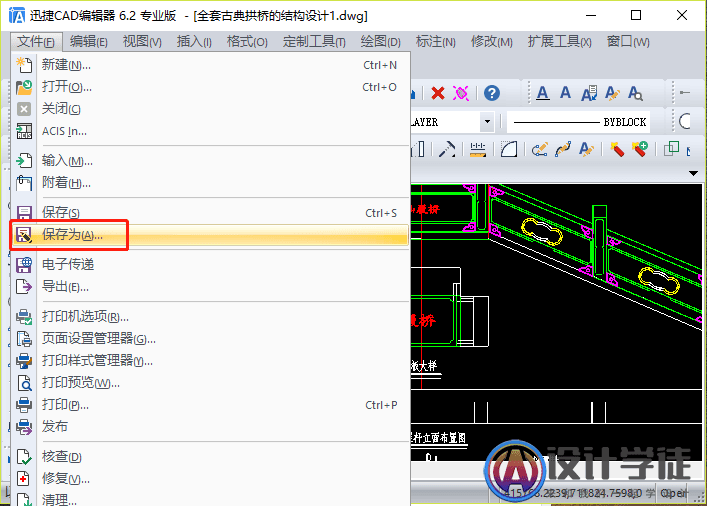The width and height of the screenshot is (707, 506).
Task: Click the fillet corner arc toolbar icon
Action: [x=509, y=149]
